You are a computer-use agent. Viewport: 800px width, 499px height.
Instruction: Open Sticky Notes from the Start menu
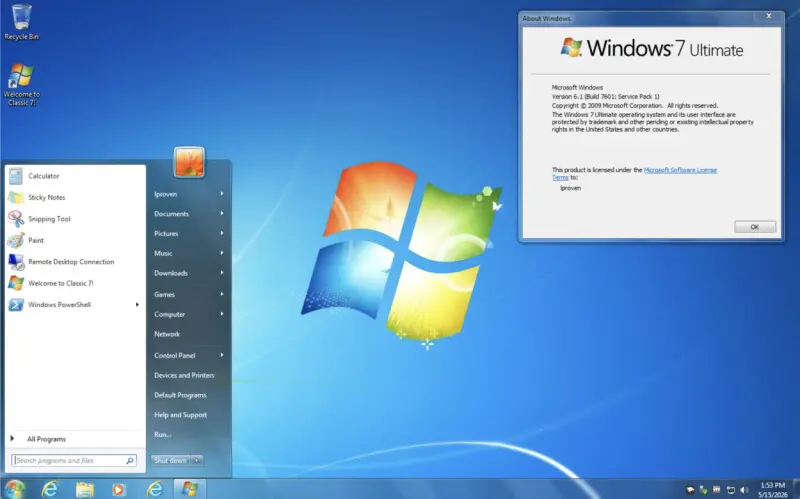coord(76,197)
